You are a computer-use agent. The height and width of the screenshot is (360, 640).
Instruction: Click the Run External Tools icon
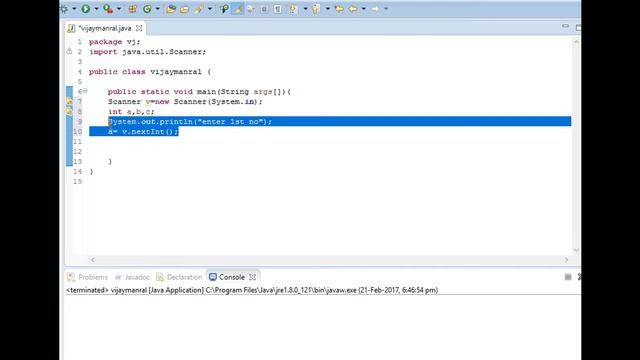pos(108,9)
